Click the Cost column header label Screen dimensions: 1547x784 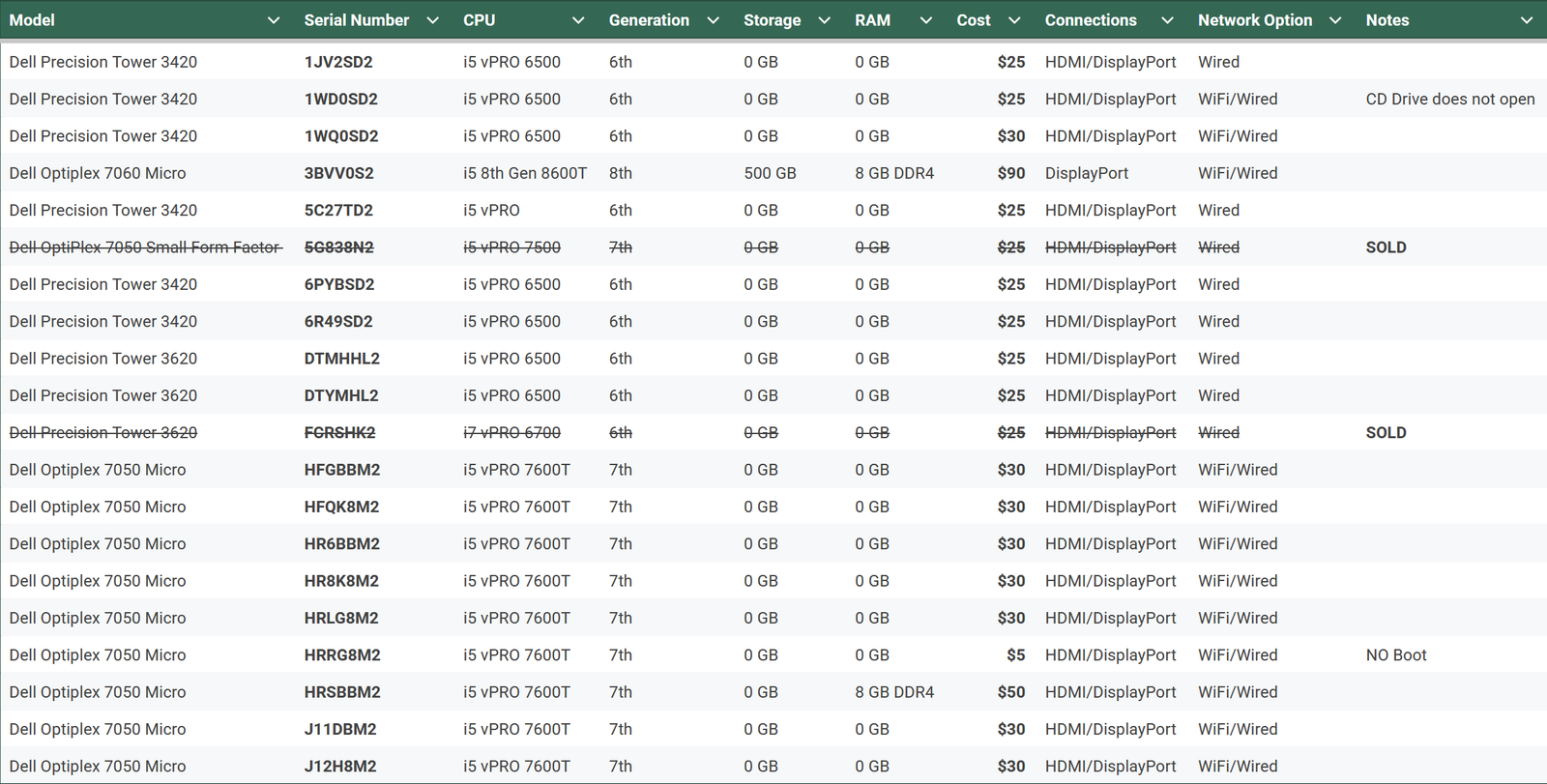[x=974, y=20]
